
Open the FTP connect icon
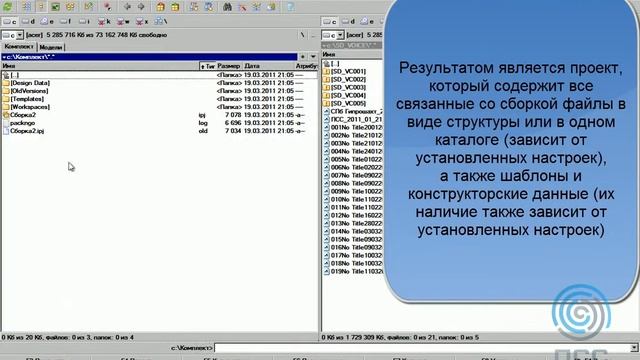pyautogui.click(x=194, y=7)
